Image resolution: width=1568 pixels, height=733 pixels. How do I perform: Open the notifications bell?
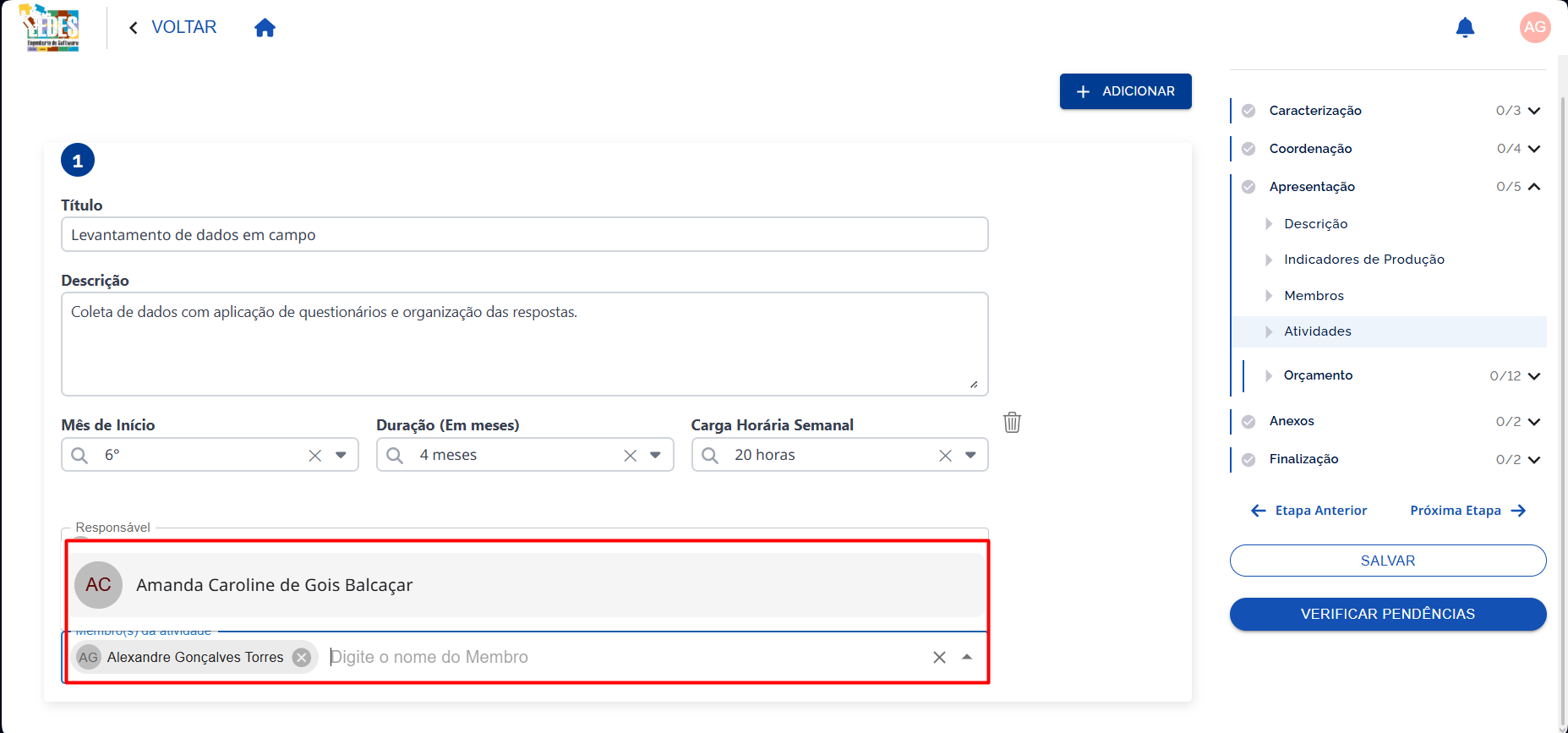point(1465,28)
